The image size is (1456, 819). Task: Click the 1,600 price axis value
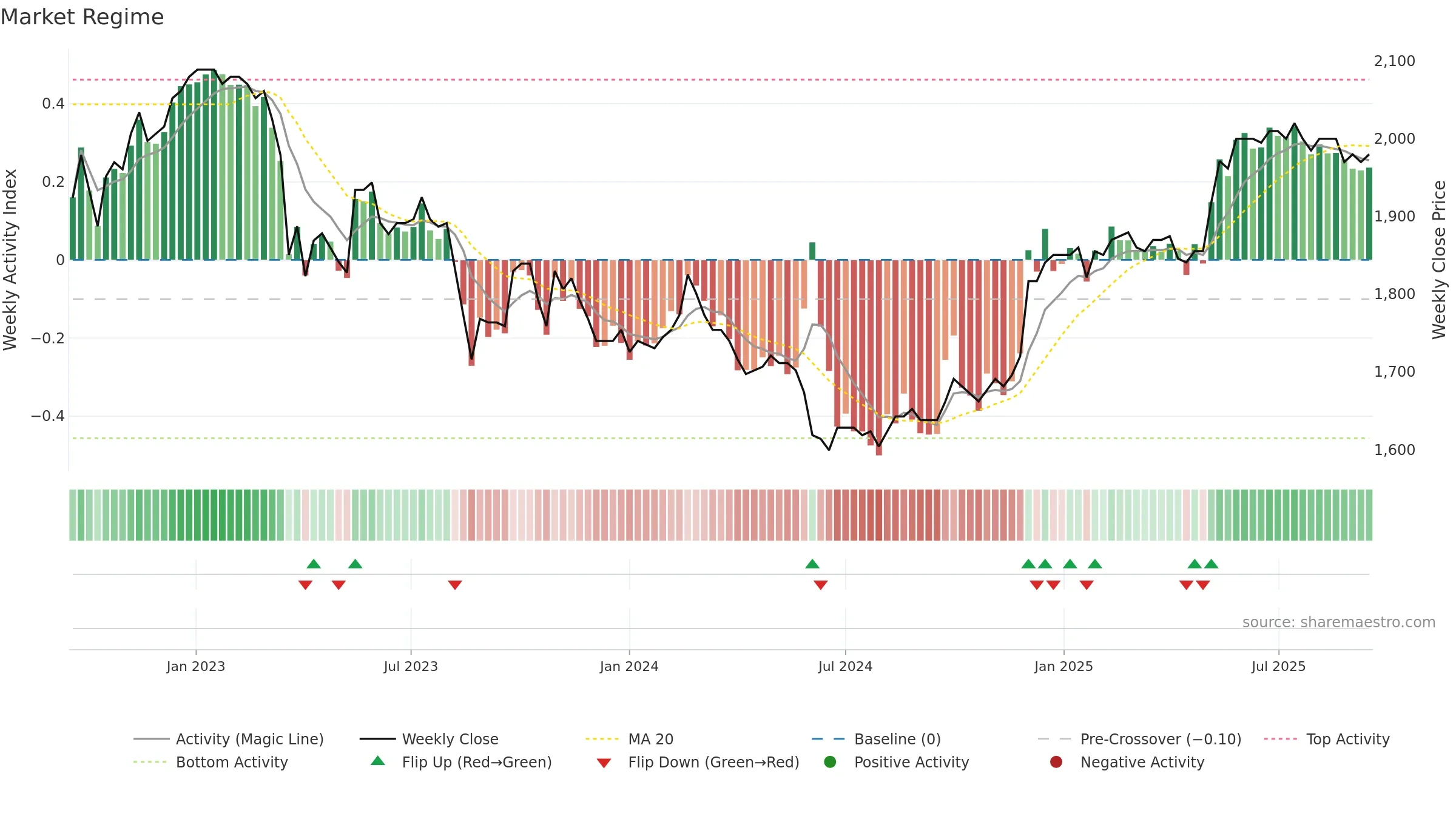tap(1395, 450)
